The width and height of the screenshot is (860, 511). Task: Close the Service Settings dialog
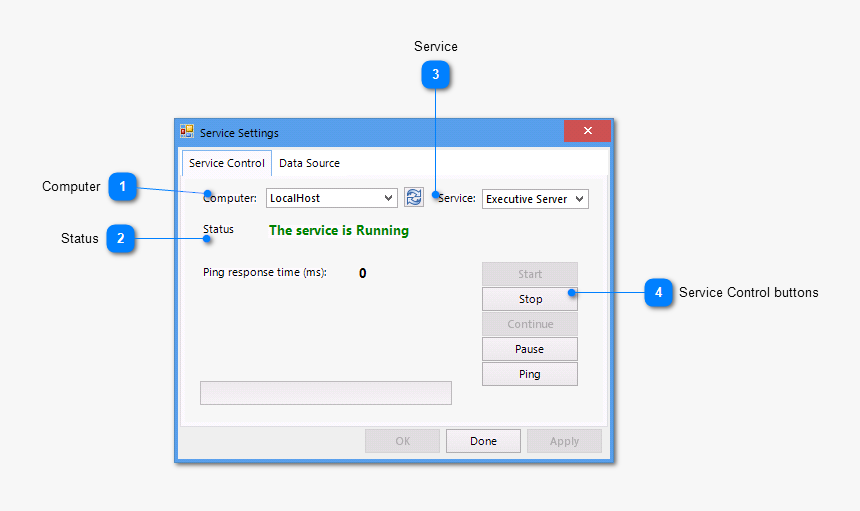(587, 131)
